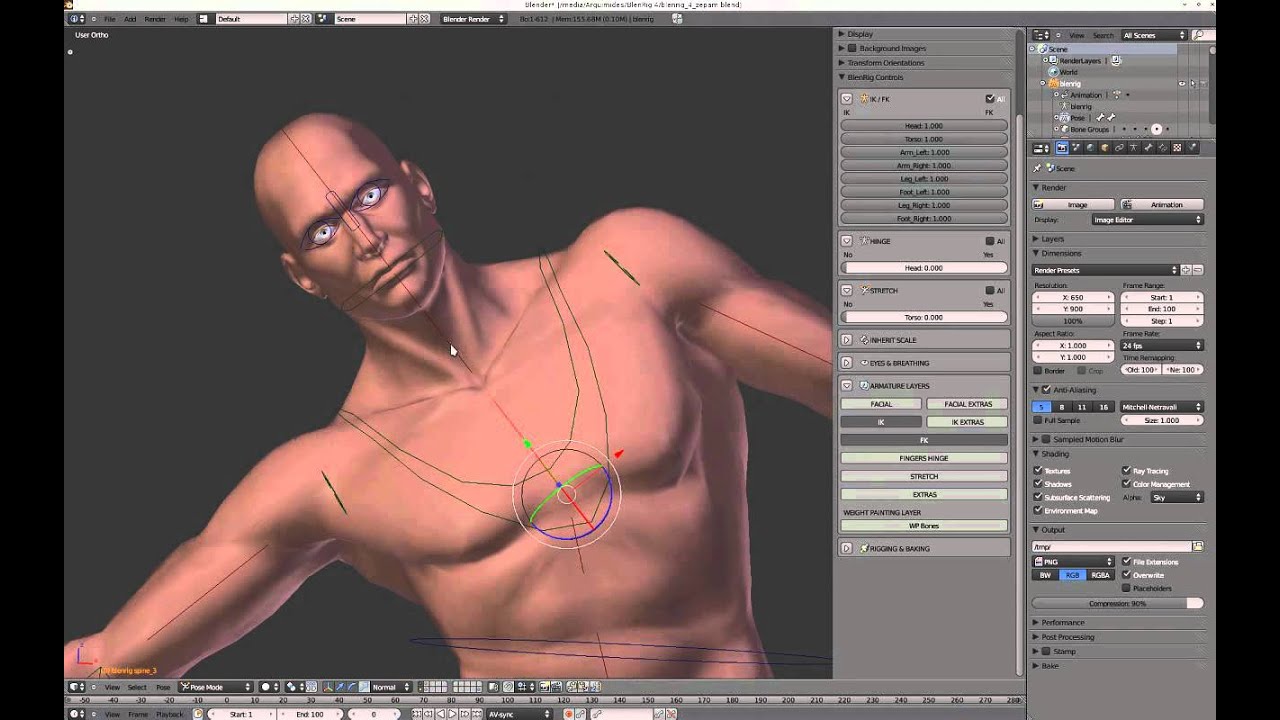Image resolution: width=1280 pixels, height=720 pixels.
Task: Open the Blender Render engine dropdown
Action: 474,19
